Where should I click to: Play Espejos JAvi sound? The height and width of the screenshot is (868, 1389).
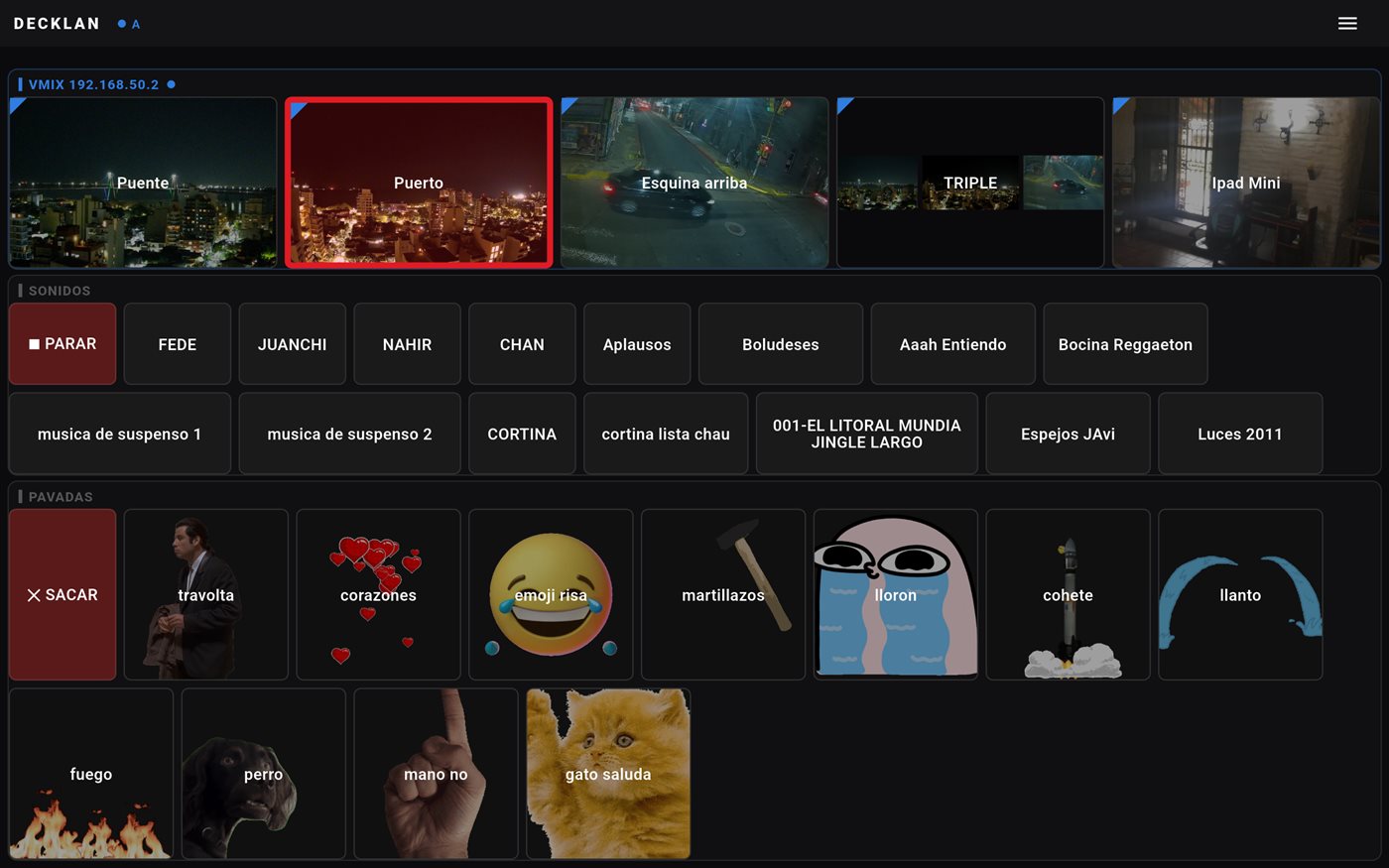click(1069, 434)
